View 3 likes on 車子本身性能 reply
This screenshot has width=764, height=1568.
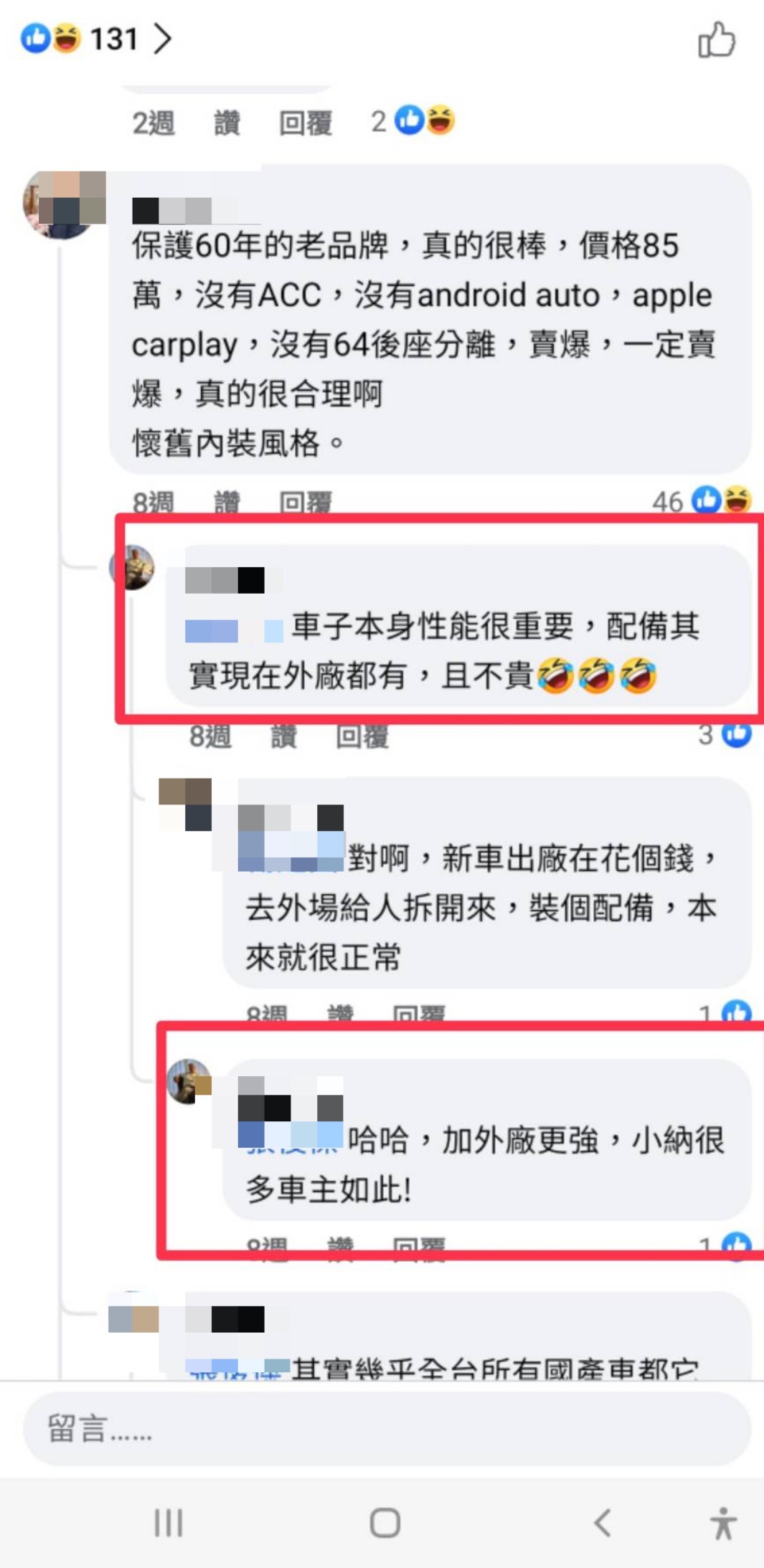coord(725,734)
